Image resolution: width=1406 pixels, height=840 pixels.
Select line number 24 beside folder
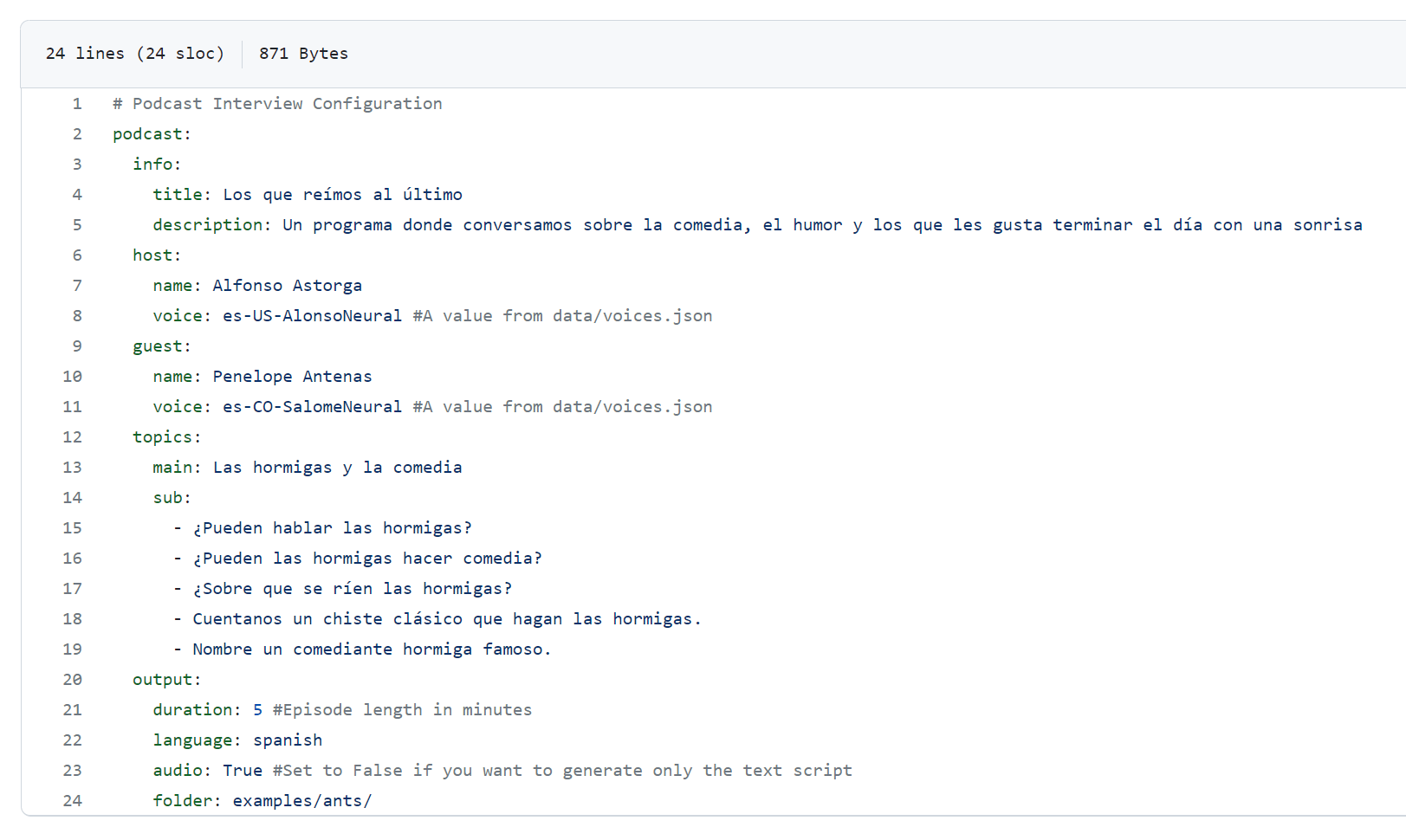(73, 801)
